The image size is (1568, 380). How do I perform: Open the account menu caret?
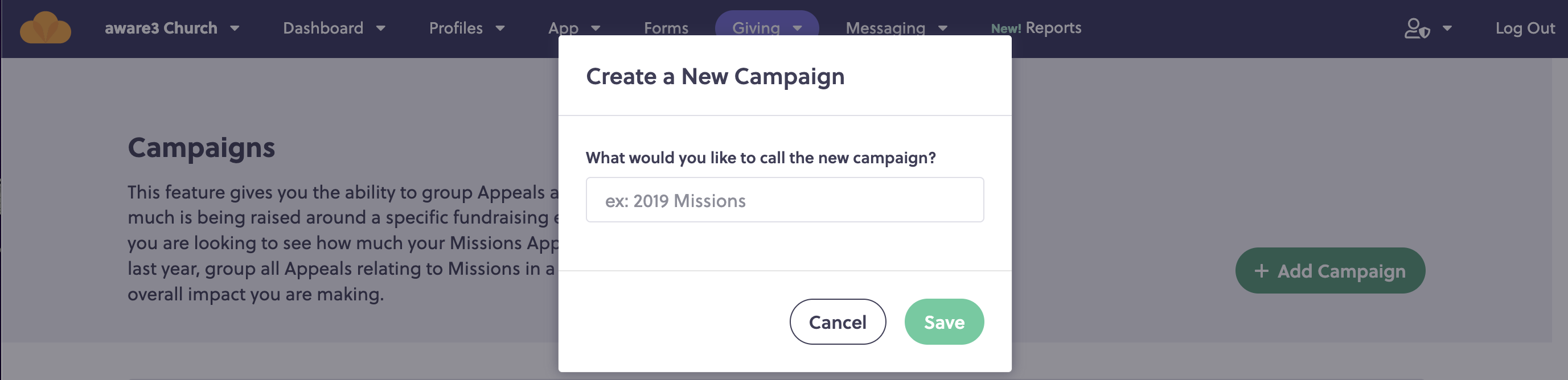tap(1447, 28)
